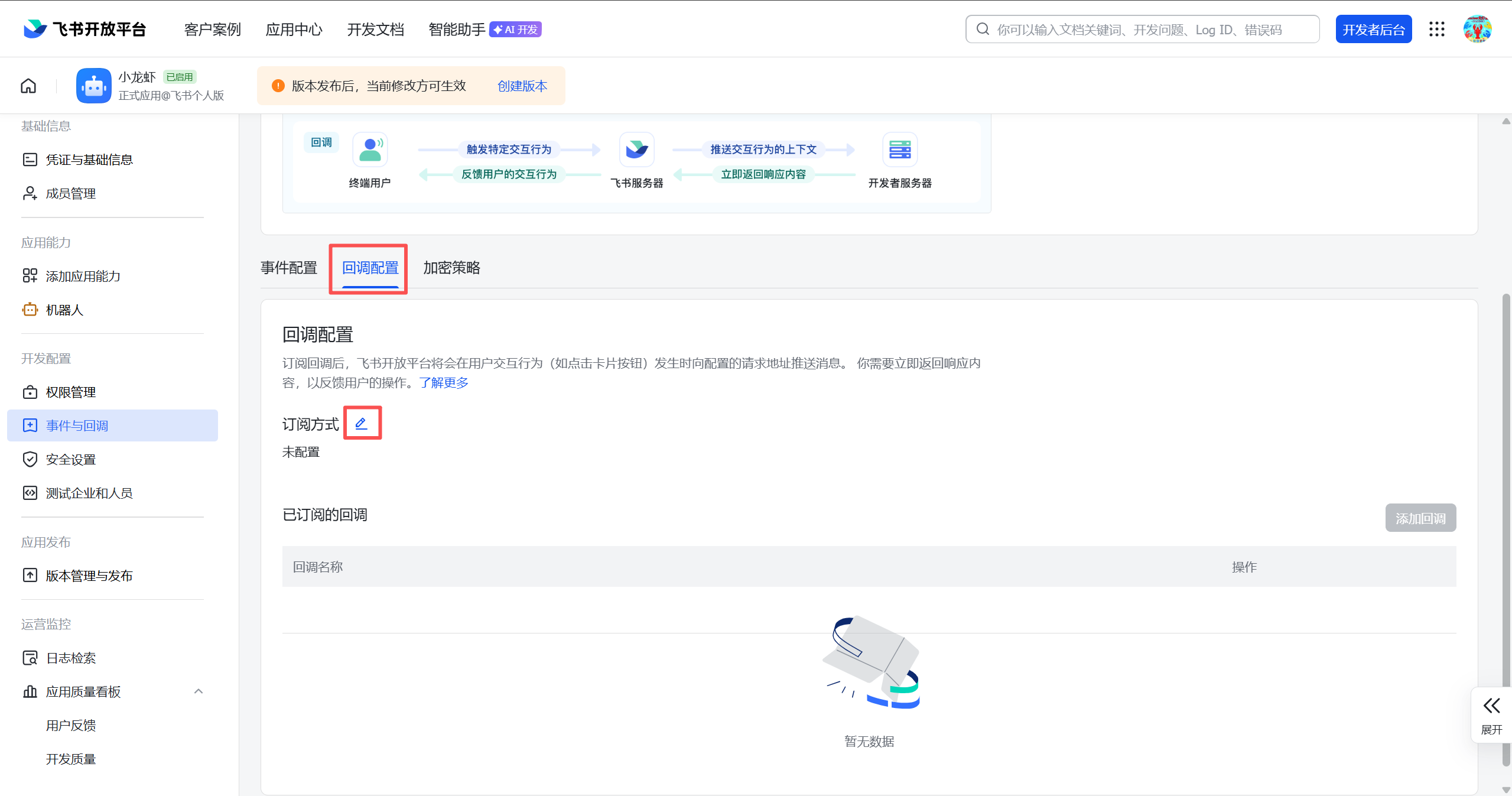Click the page's vertical scrollbar
Viewport: 1512px width, 796px height.
[1506, 473]
